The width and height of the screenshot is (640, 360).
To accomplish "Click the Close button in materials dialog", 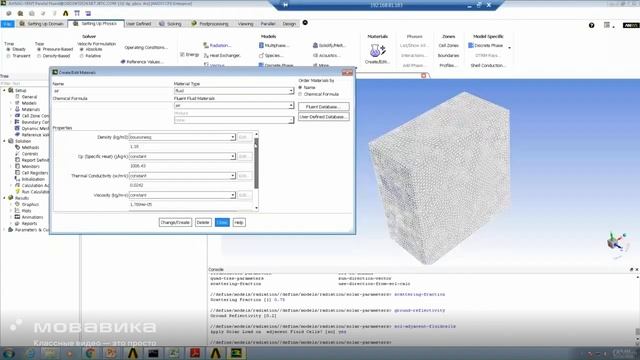I will pyautogui.click(x=222, y=222).
